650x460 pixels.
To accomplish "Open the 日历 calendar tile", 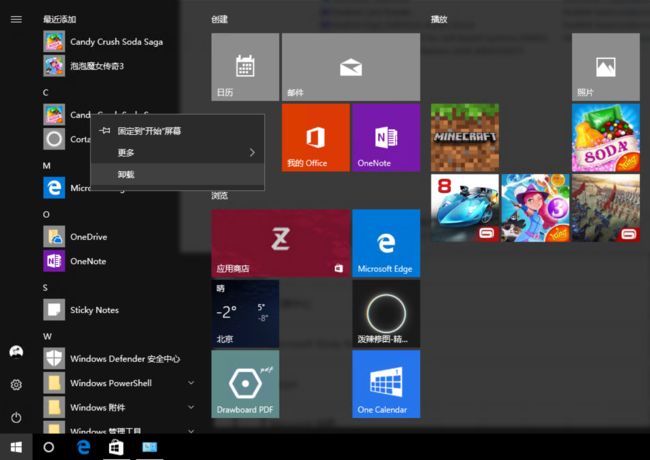I will [245, 67].
